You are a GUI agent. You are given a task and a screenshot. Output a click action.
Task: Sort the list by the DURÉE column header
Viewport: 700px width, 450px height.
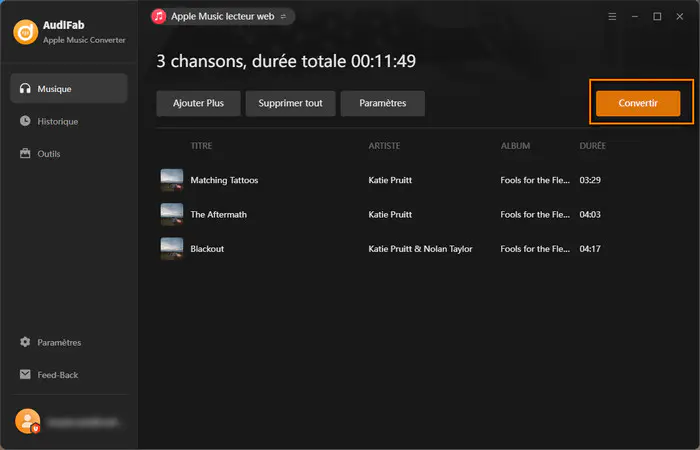click(592, 146)
